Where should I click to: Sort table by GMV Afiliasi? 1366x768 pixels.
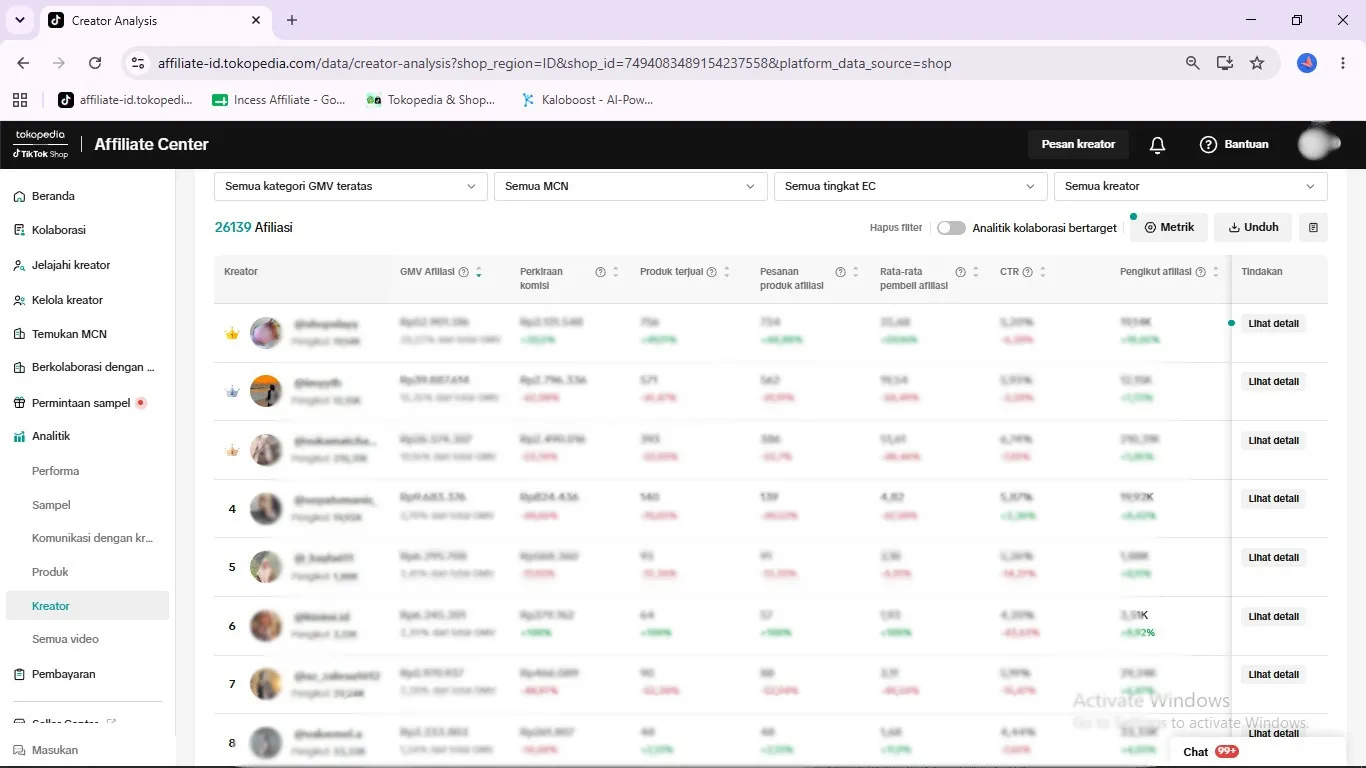pos(479,272)
